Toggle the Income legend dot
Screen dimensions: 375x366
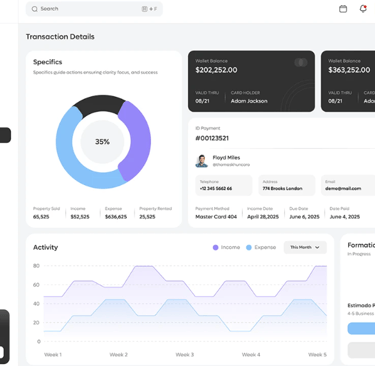click(x=215, y=247)
